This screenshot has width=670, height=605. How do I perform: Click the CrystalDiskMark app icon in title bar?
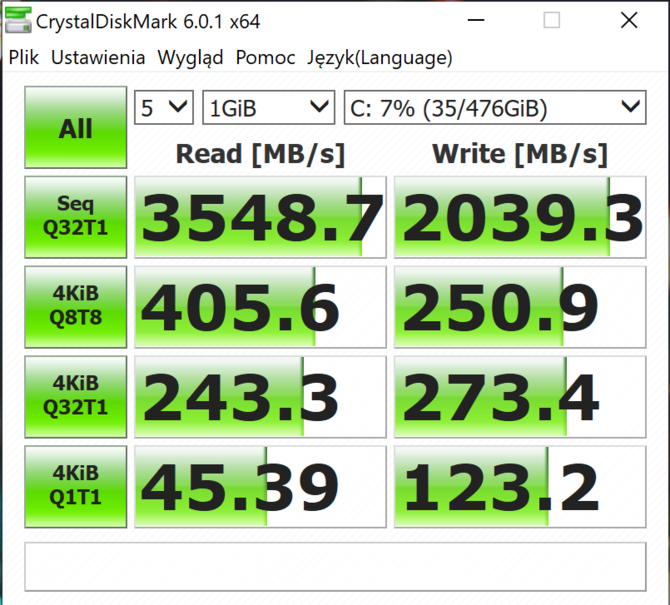click(18, 20)
